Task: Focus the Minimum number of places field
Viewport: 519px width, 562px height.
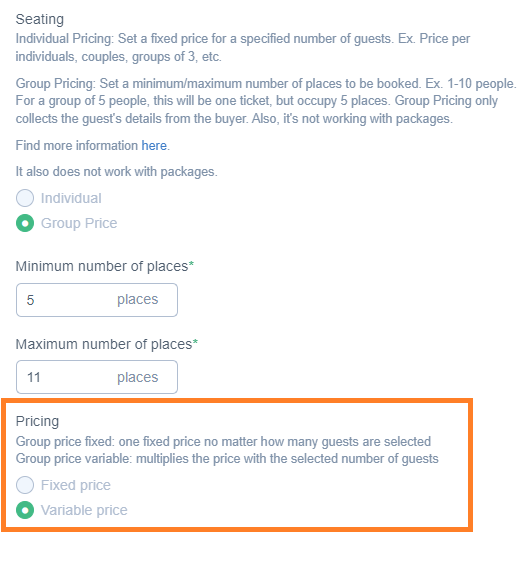Action: click(97, 300)
